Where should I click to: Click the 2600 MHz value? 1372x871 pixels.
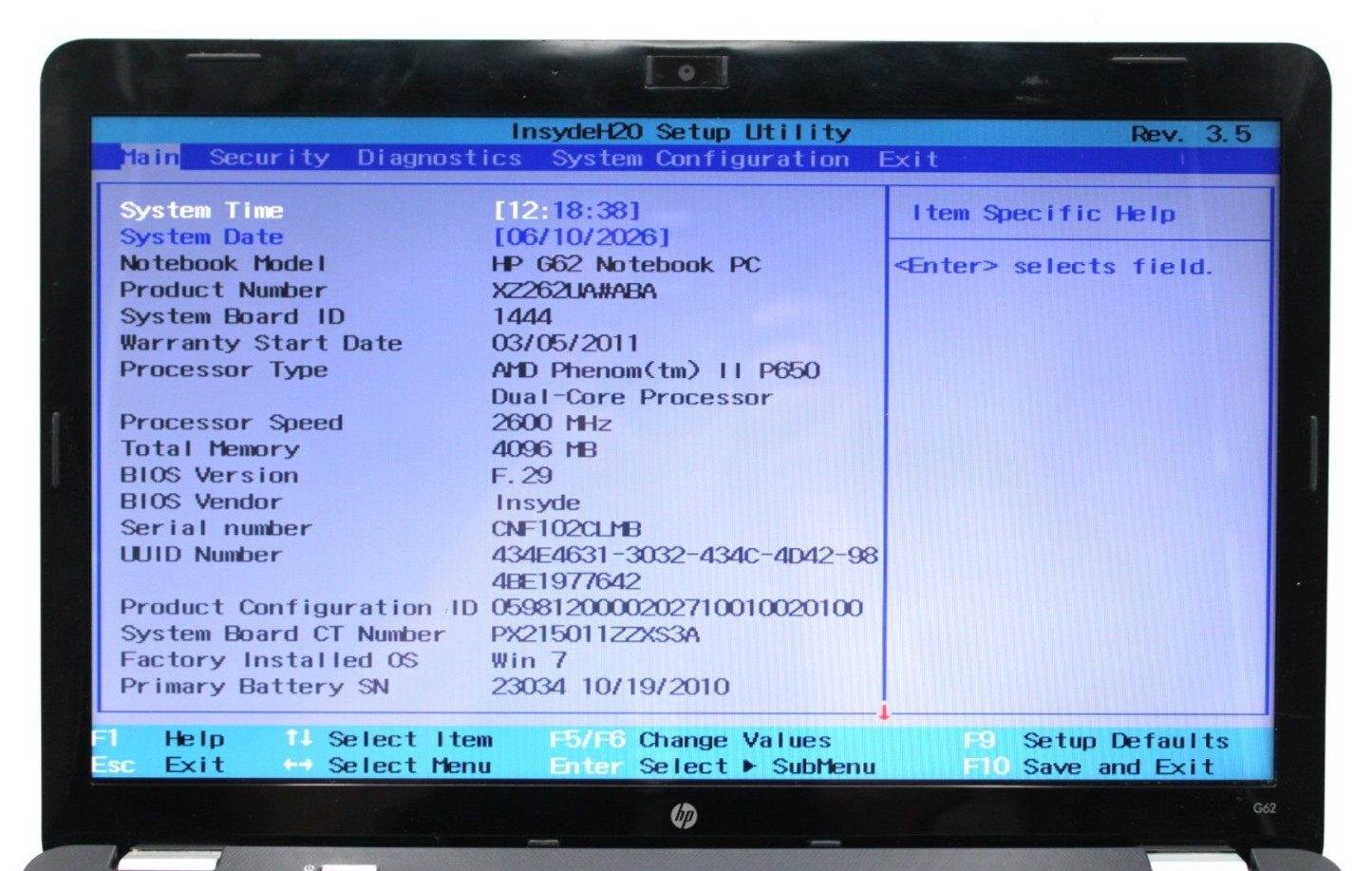coord(552,423)
